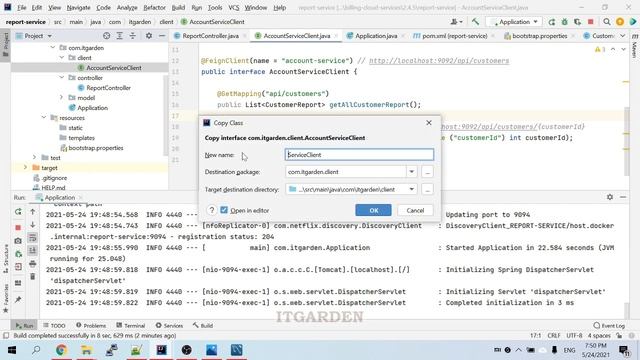Open Services tool window
This screenshot has height=360, width=640.
(x=169, y=325)
